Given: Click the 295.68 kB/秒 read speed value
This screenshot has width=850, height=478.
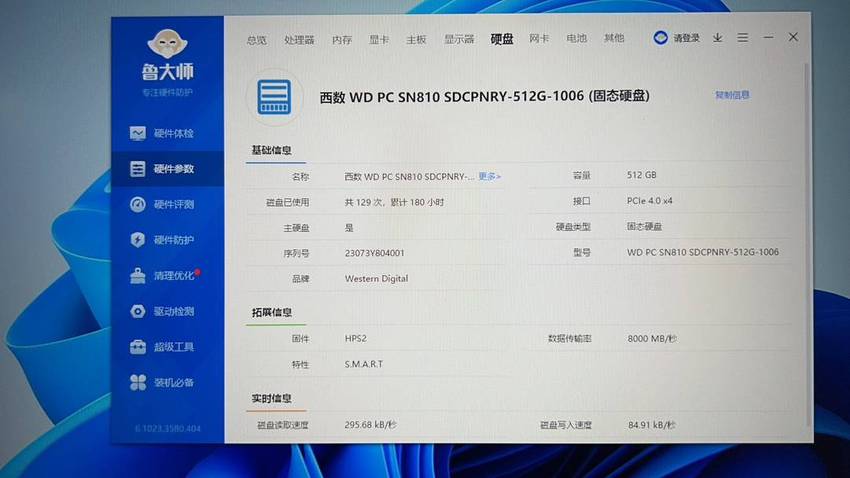Looking at the screenshot, I should (370, 424).
